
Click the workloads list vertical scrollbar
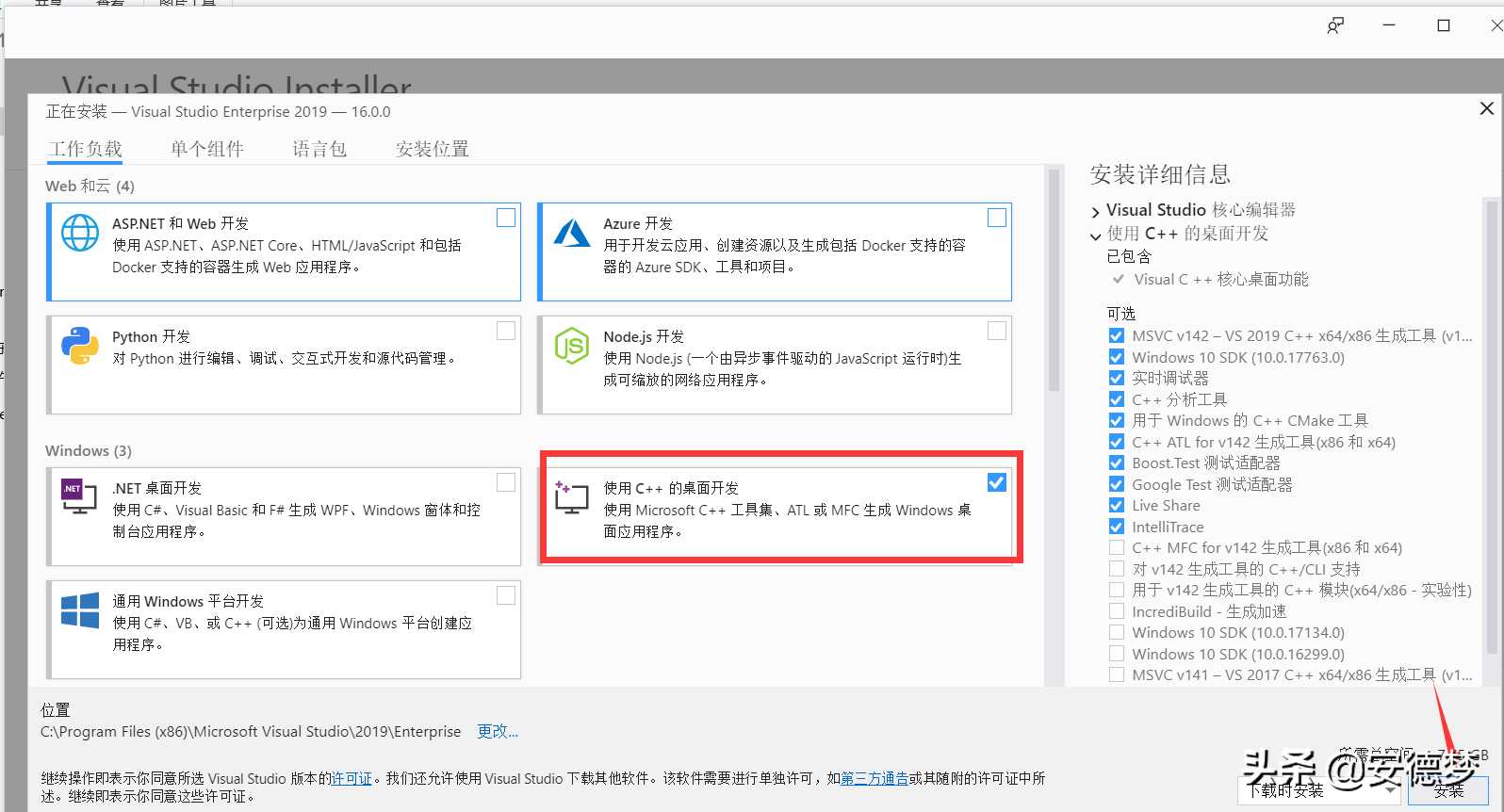click(x=1054, y=280)
